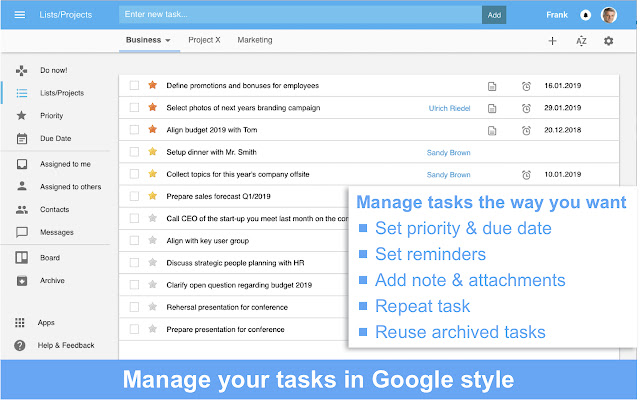Screen dimensions: 640x400
Task: Toggle priority star on Define promotions task
Action: pos(153,85)
